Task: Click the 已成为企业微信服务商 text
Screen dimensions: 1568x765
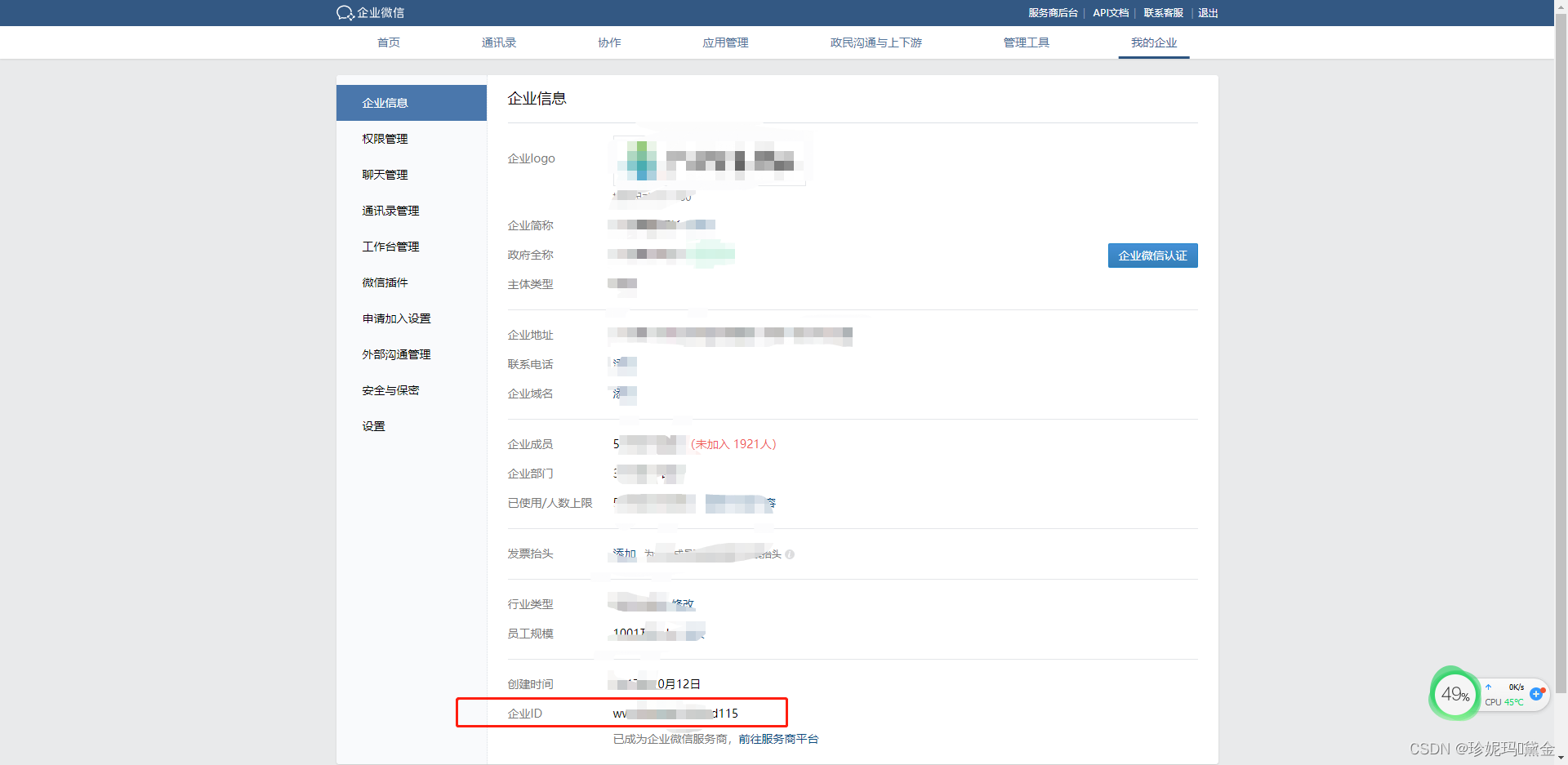Action: (x=670, y=739)
